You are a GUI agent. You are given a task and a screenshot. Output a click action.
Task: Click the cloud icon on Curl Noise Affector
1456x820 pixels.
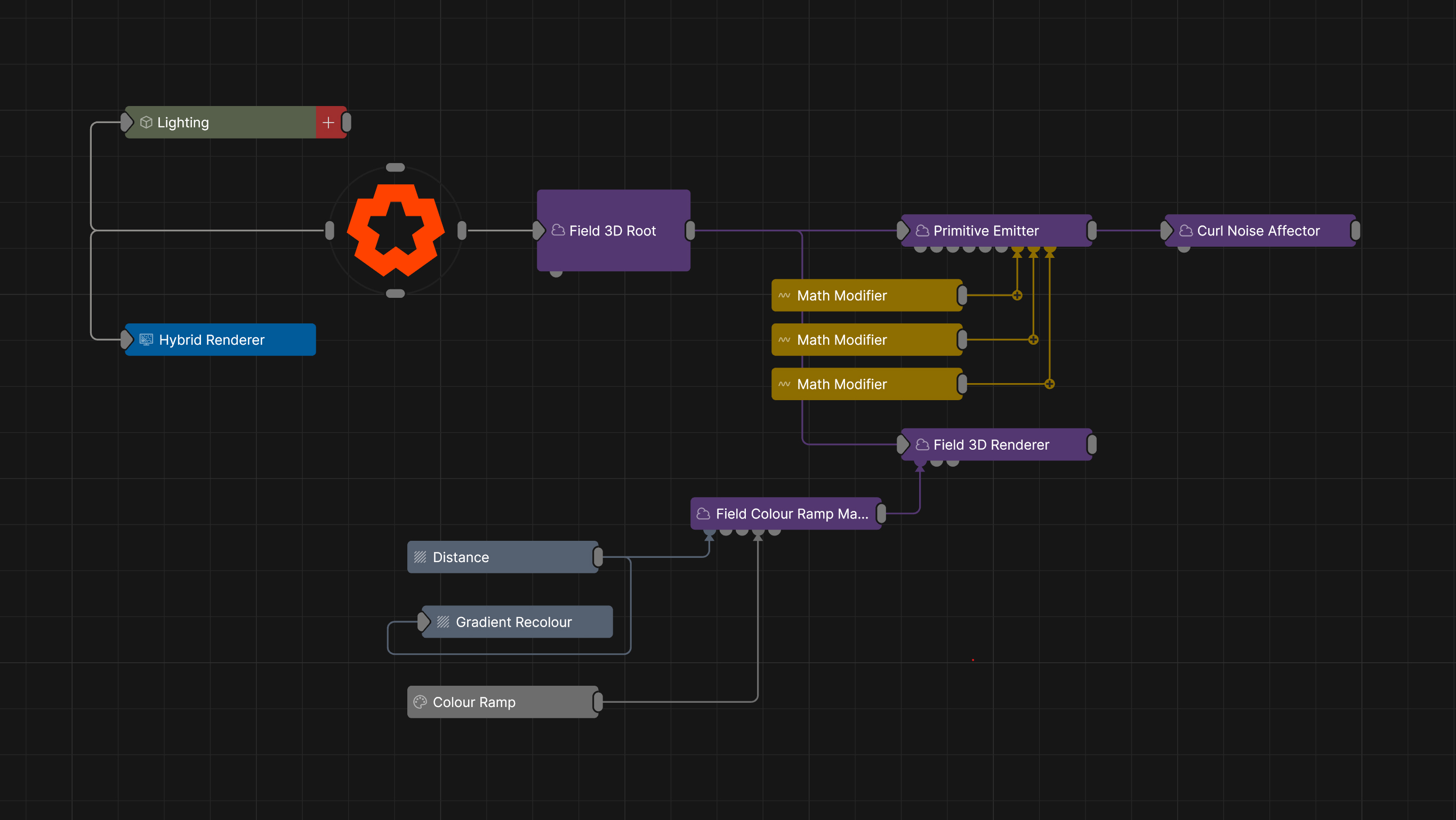click(1186, 230)
